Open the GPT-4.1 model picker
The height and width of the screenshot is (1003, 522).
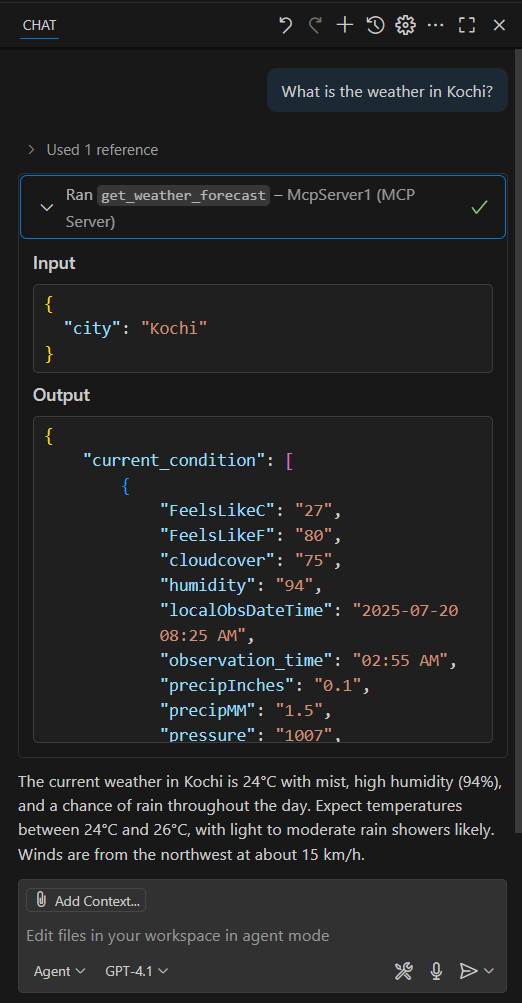click(x=137, y=971)
